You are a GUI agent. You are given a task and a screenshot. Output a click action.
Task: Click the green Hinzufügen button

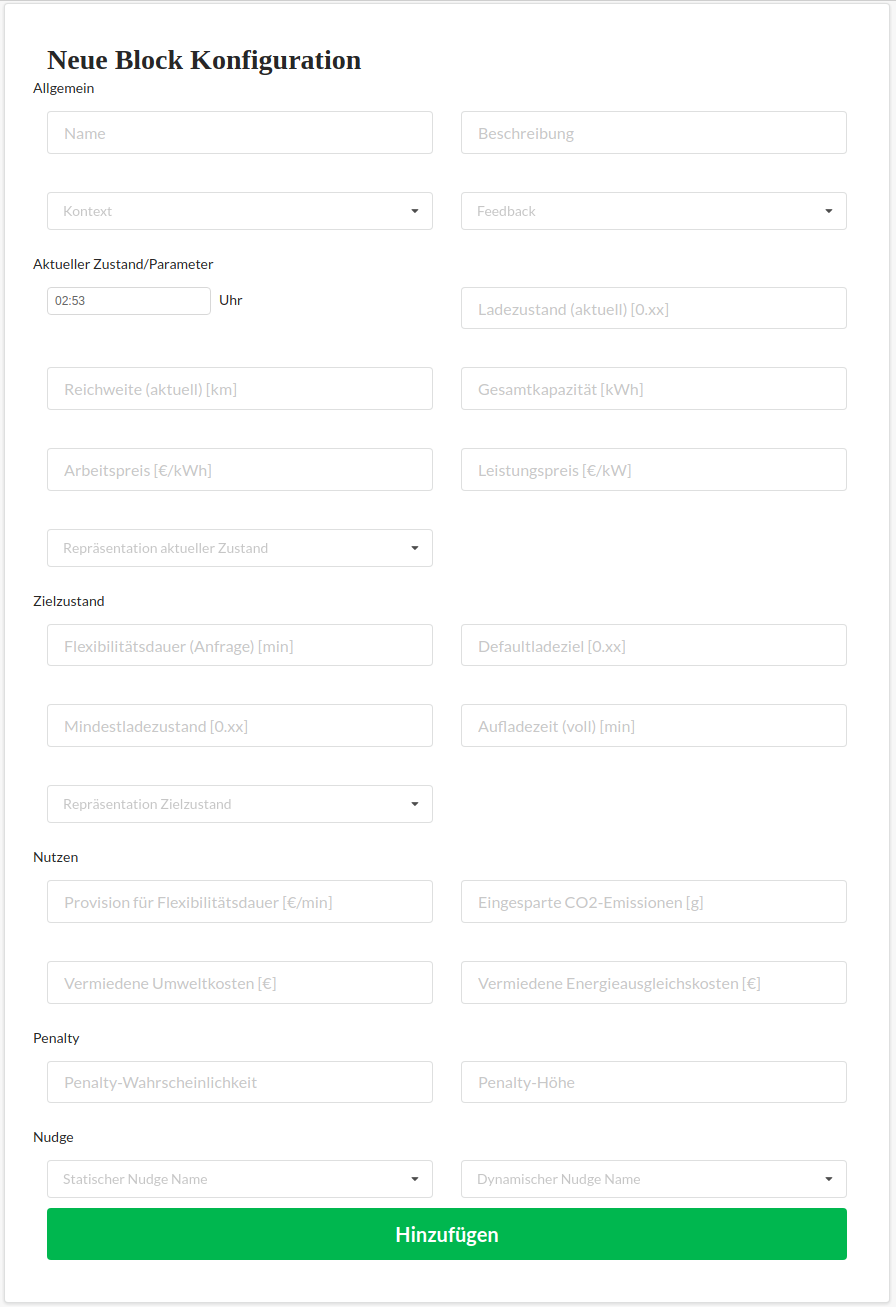point(447,1234)
